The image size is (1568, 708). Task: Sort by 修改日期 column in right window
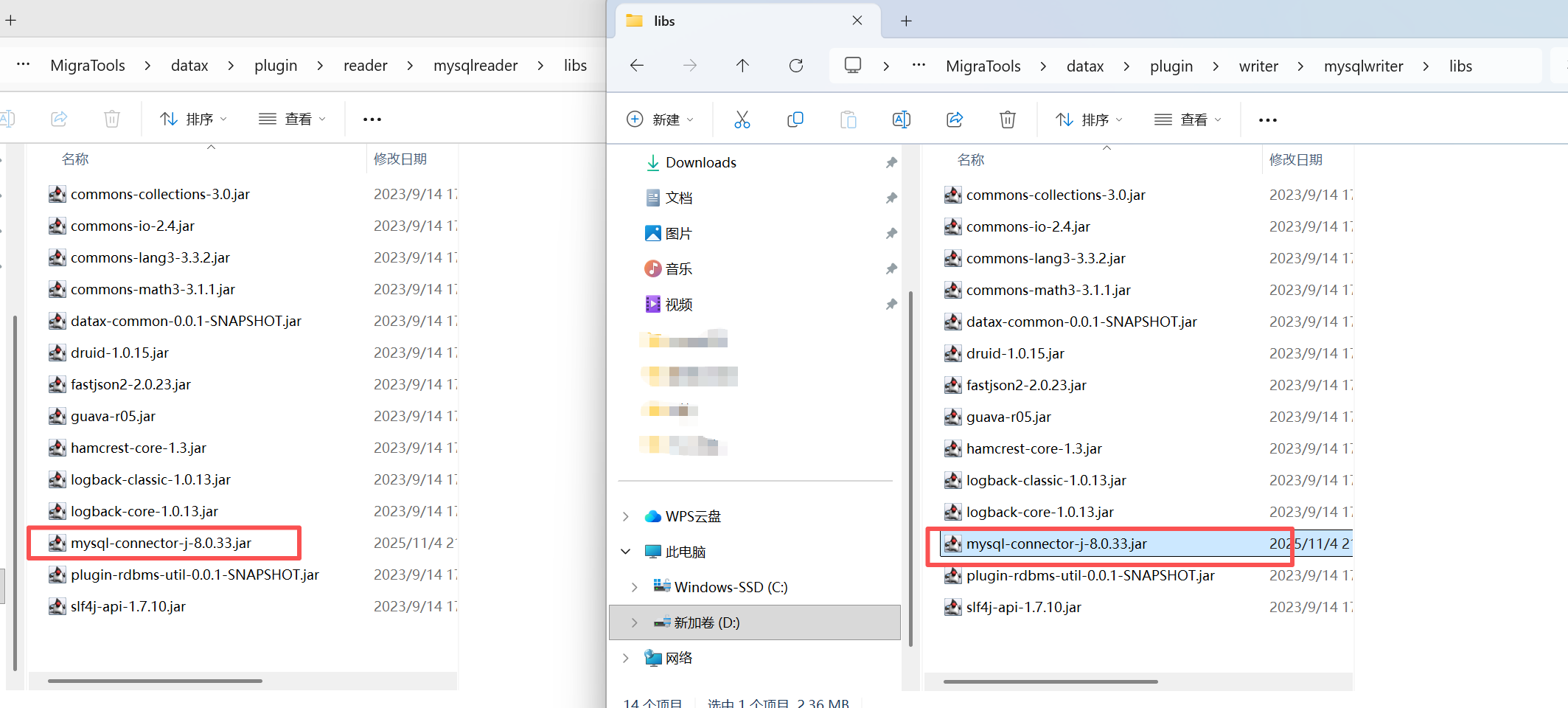click(x=1295, y=160)
